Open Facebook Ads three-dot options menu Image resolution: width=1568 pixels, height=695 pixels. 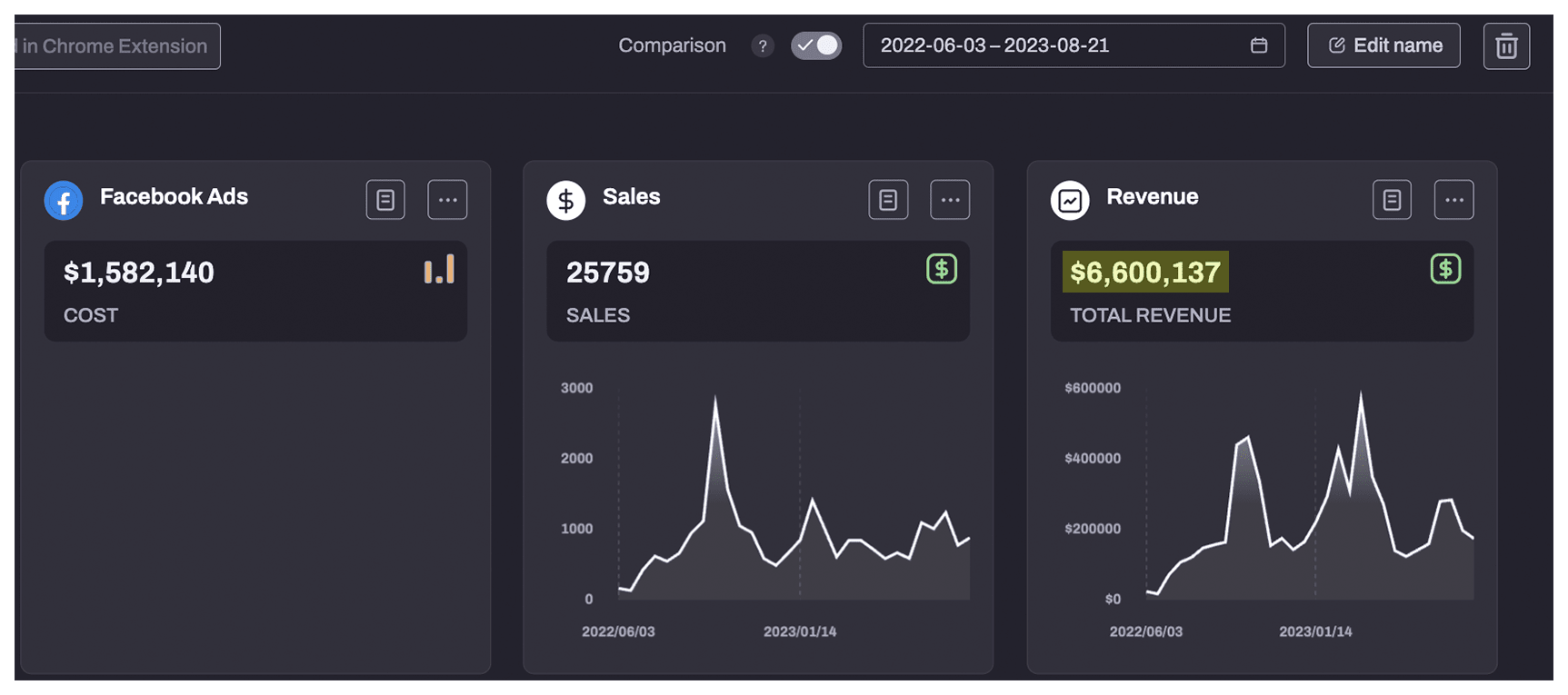(447, 200)
